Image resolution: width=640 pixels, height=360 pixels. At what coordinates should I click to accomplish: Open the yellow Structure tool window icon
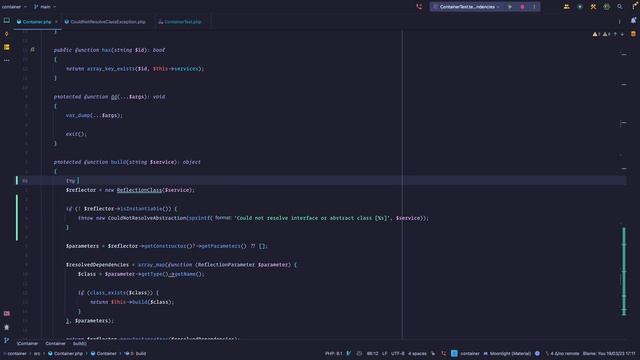[7, 47]
